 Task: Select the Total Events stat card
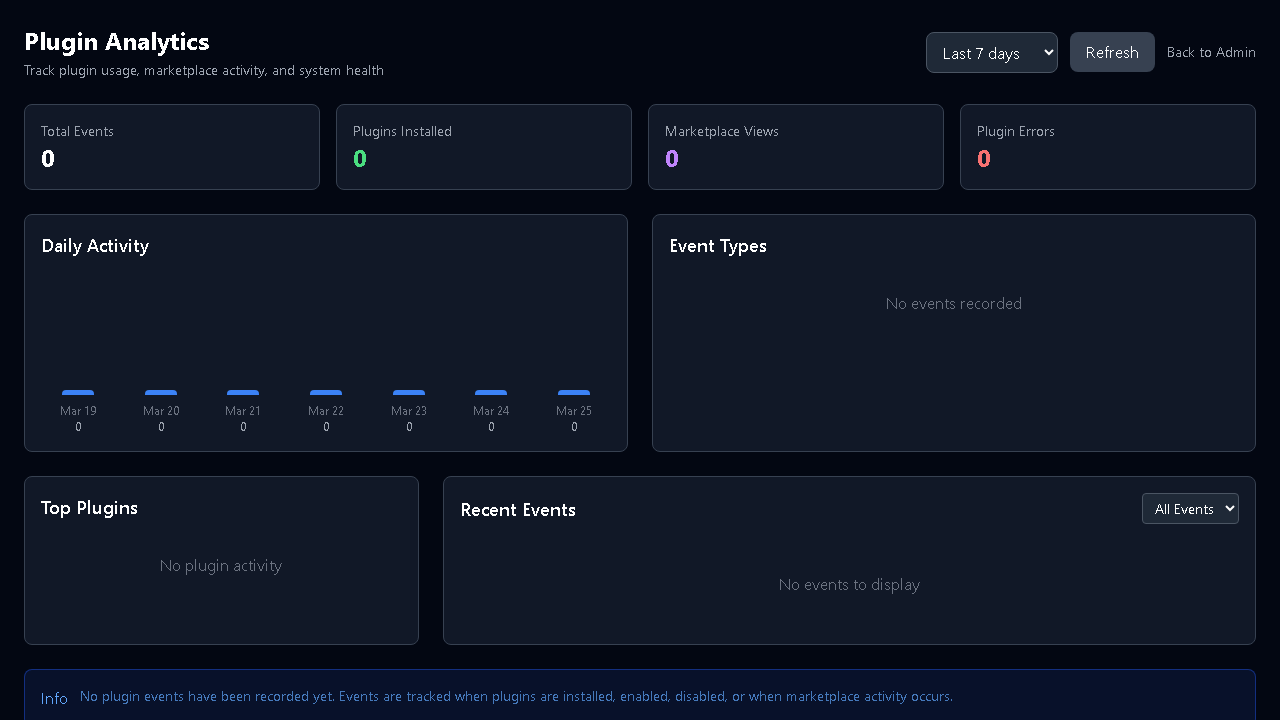172,146
